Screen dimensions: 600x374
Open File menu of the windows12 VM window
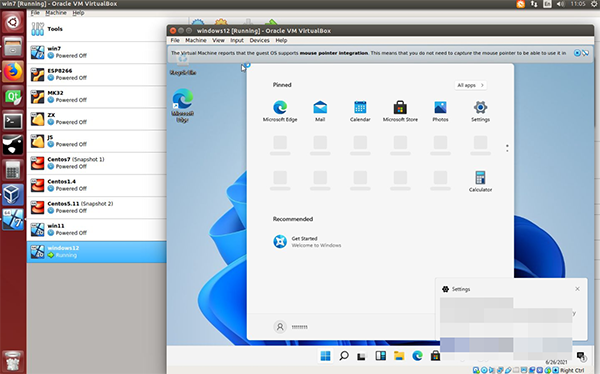(175, 40)
